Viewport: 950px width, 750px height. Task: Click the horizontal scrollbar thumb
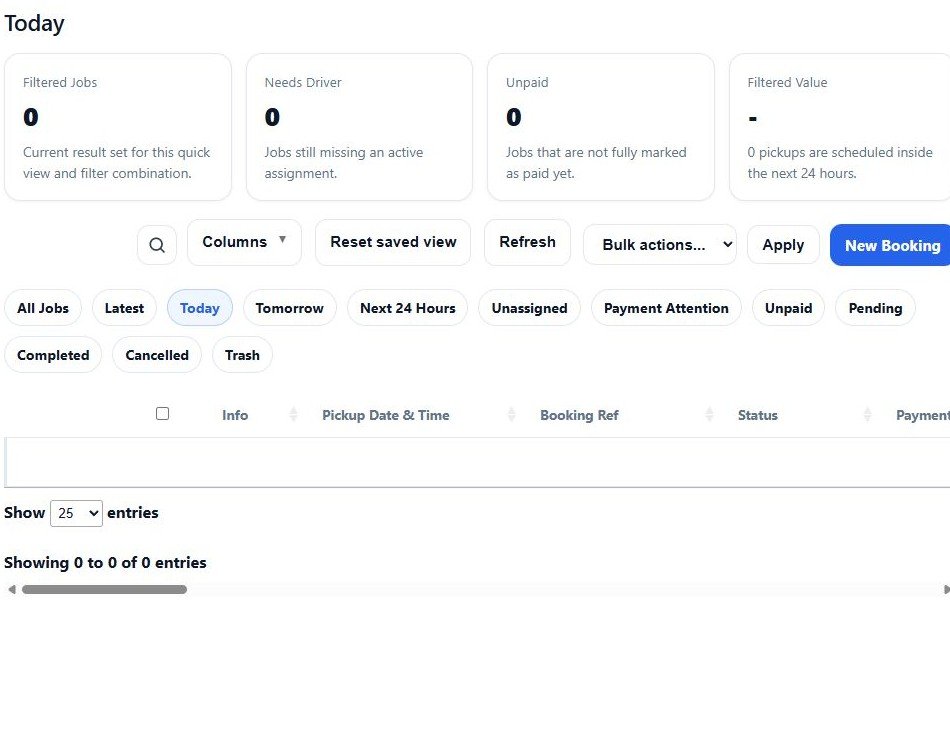tap(104, 589)
